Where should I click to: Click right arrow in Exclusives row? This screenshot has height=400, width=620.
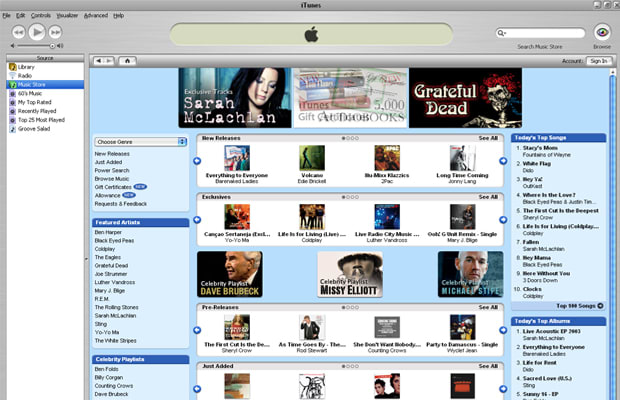click(x=503, y=220)
